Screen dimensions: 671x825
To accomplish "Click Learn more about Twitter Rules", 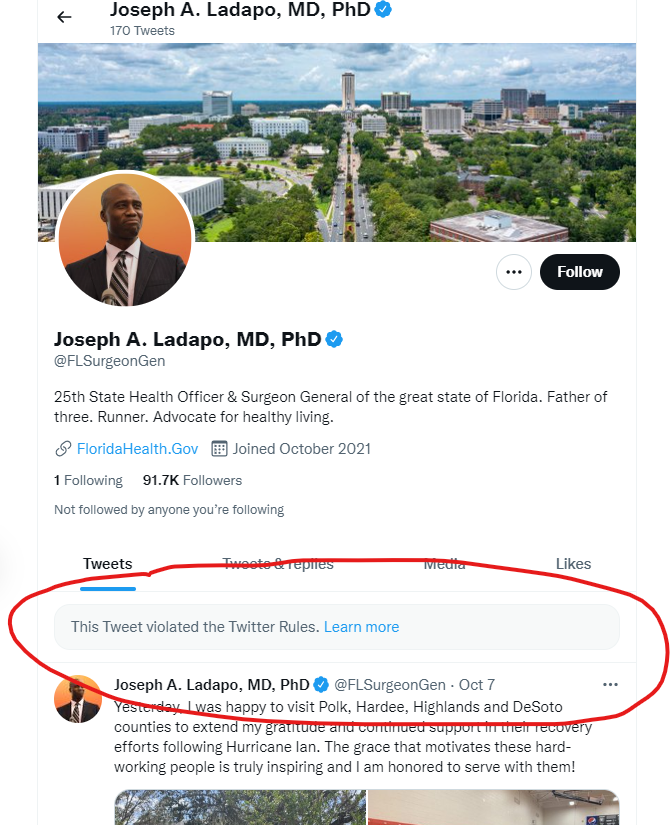I will tap(361, 627).
